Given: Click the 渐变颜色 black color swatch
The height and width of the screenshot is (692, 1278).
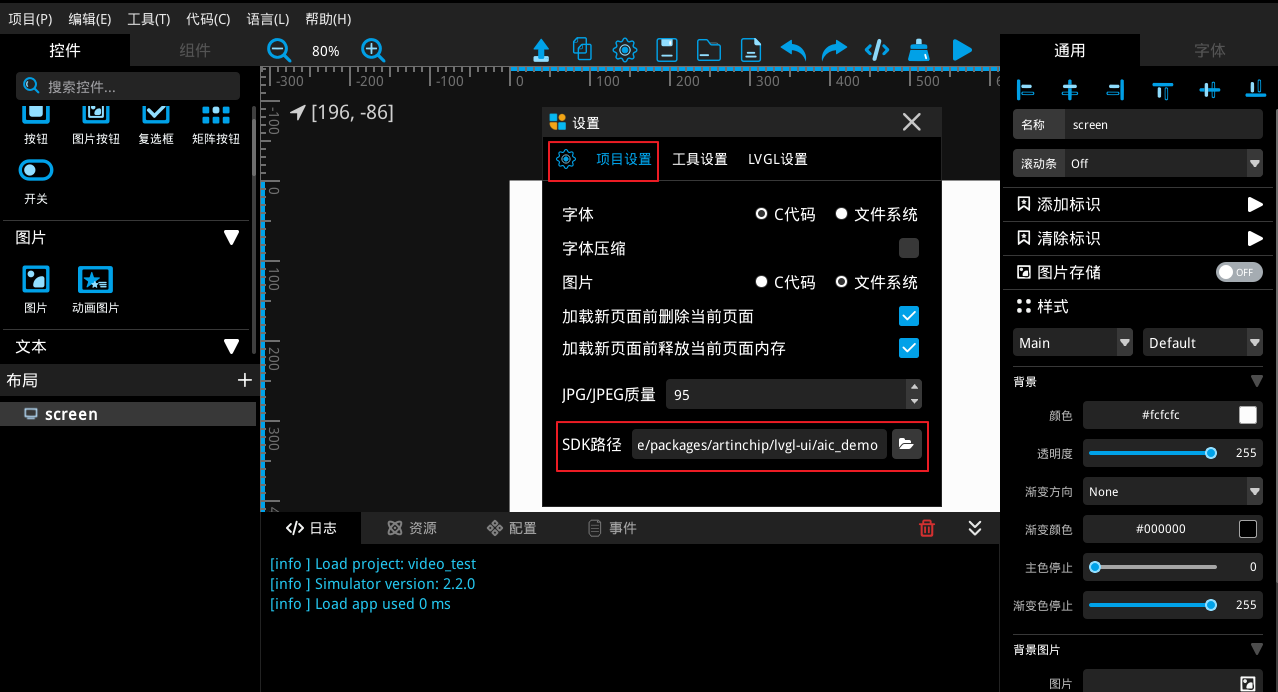Looking at the screenshot, I should point(1247,529).
